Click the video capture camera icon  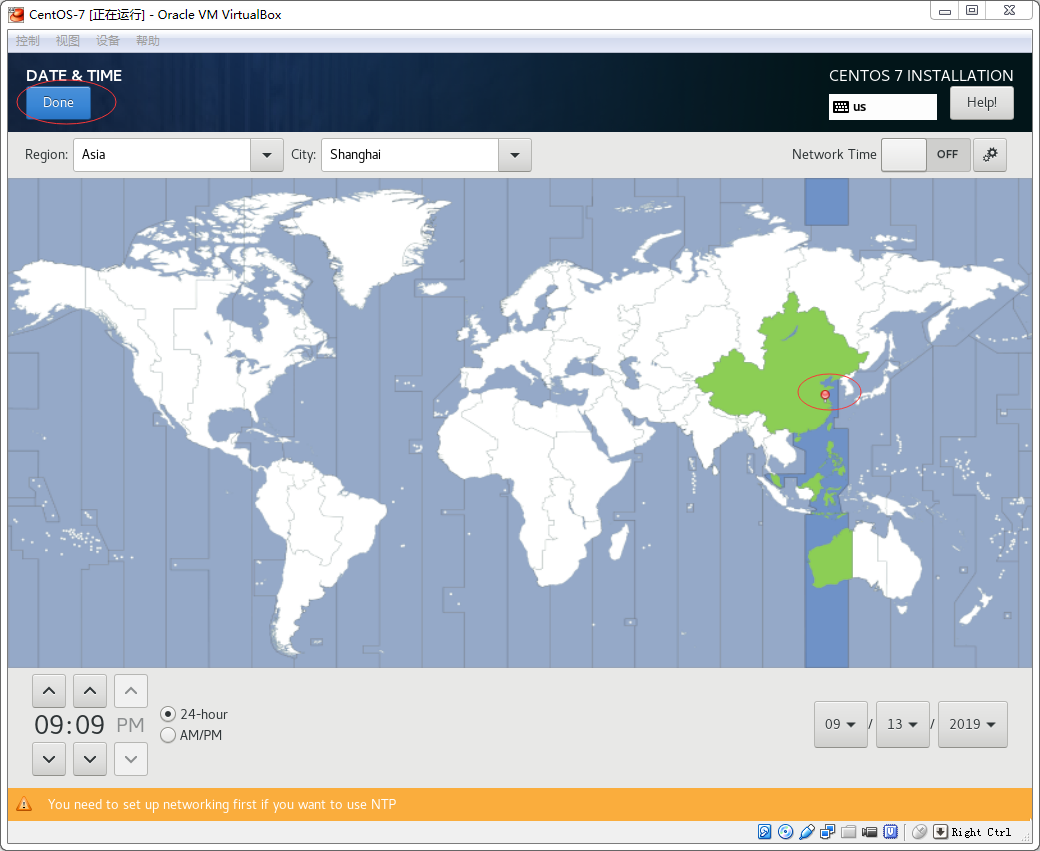[x=870, y=832]
